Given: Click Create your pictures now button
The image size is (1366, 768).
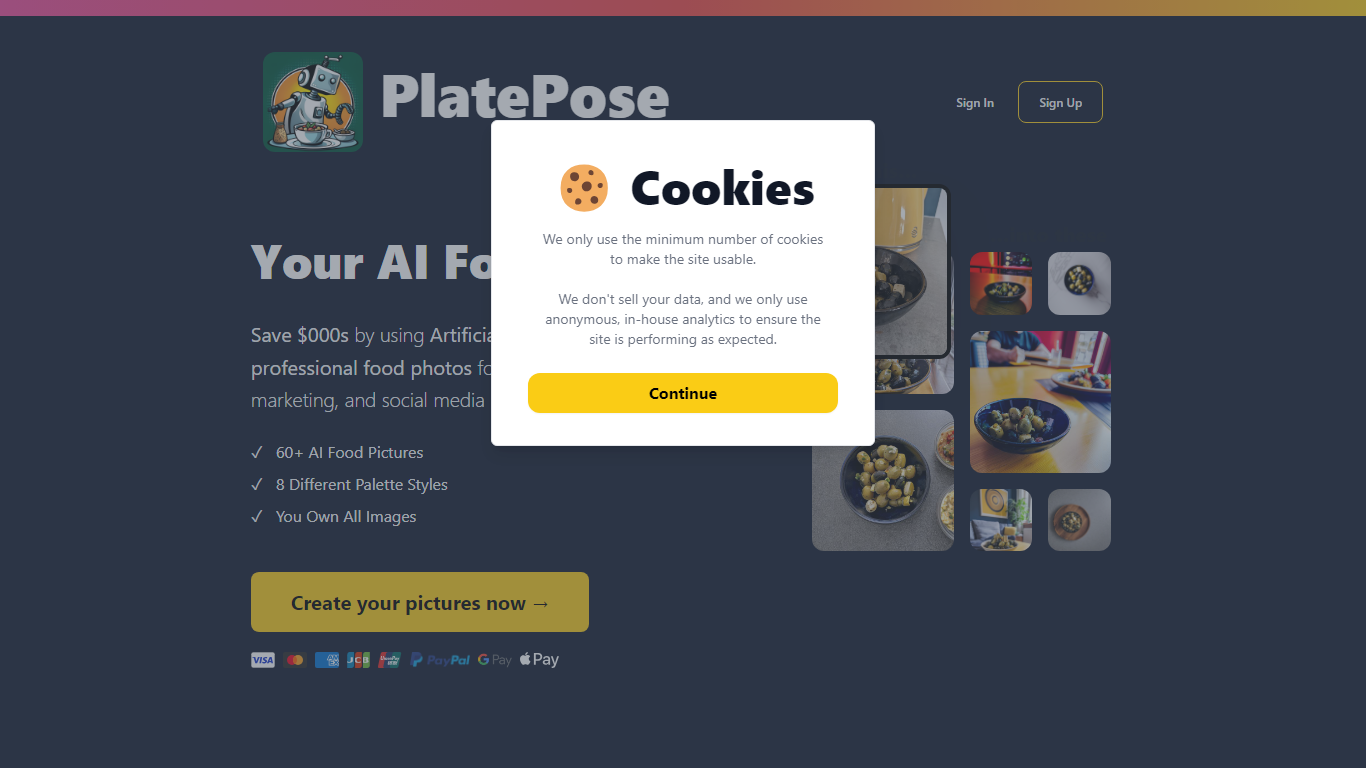Looking at the screenshot, I should [420, 602].
